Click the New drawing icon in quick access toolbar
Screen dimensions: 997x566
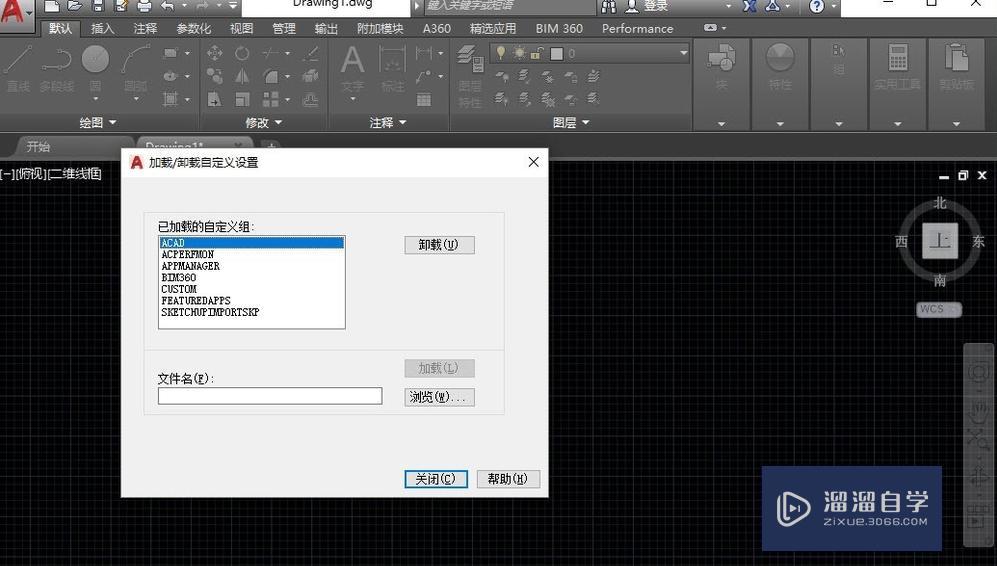pyautogui.click(x=52, y=6)
